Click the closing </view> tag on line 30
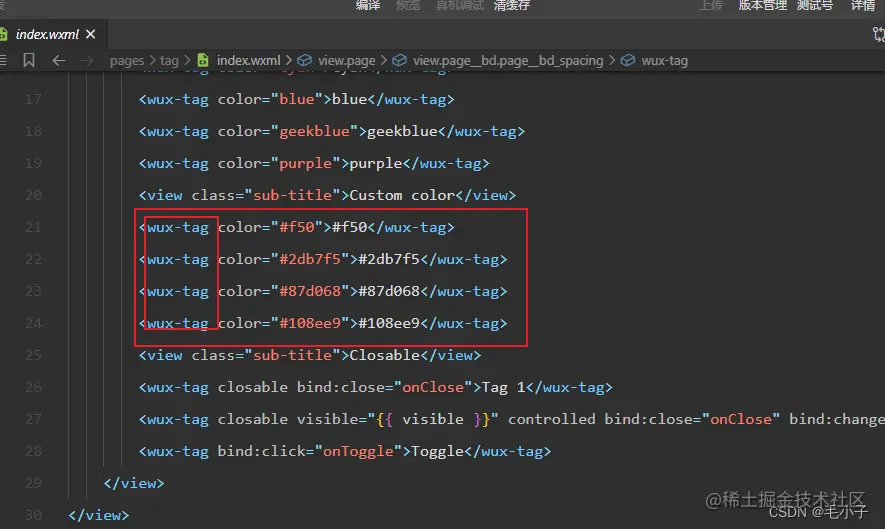Image resolution: width=885 pixels, height=529 pixels. coord(99,515)
